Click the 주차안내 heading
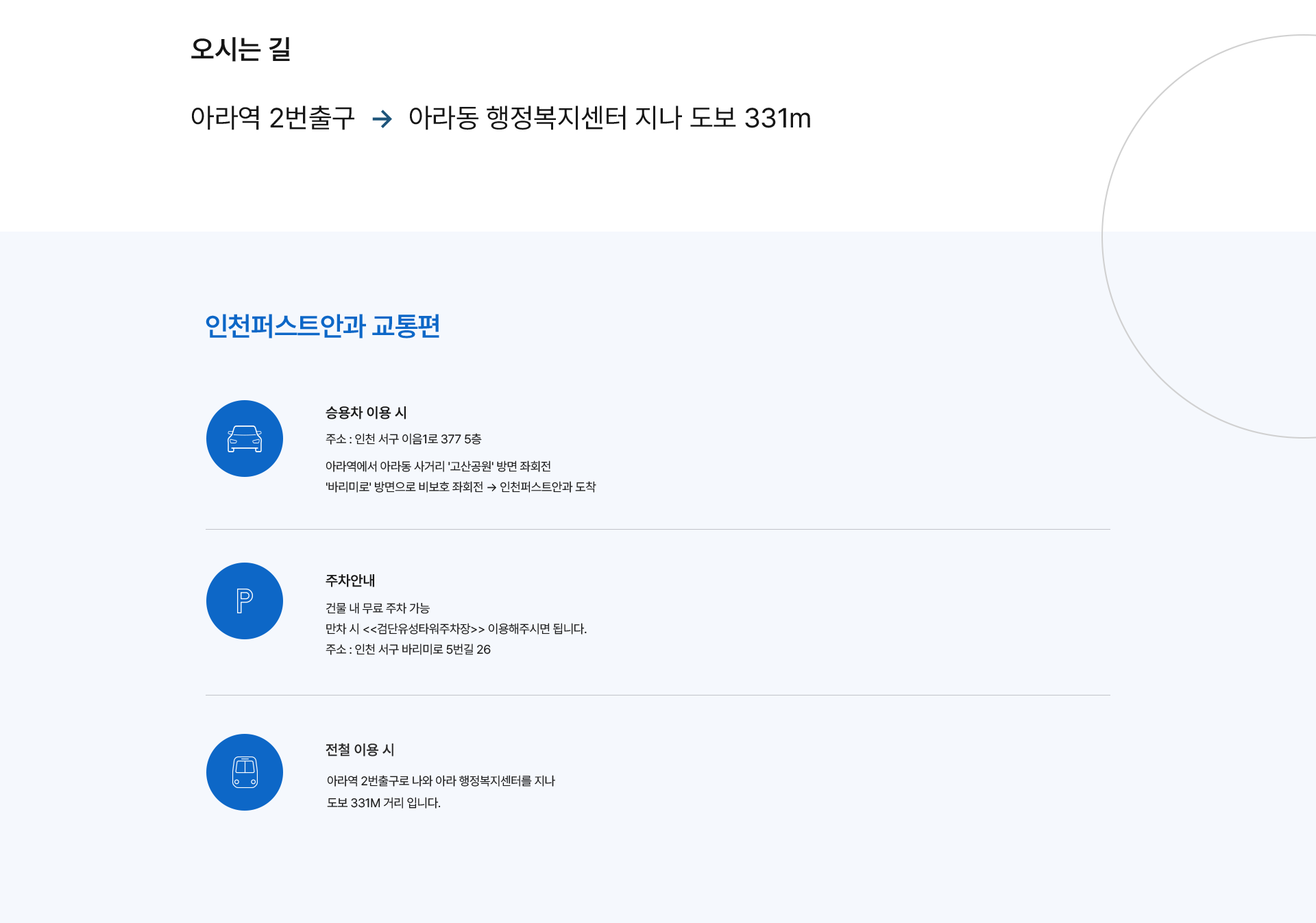 point(350,580)
